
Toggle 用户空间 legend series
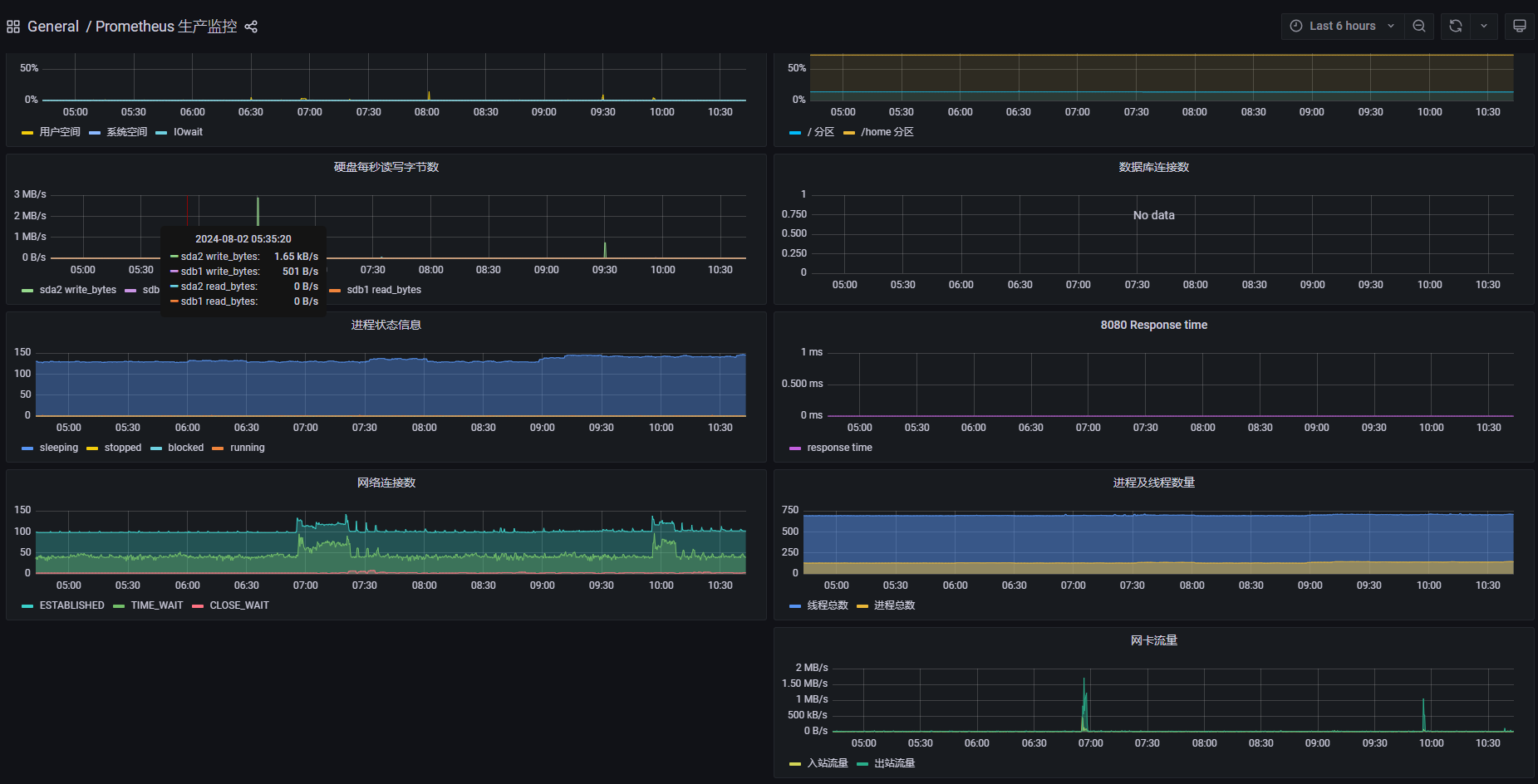coord(60,132)
